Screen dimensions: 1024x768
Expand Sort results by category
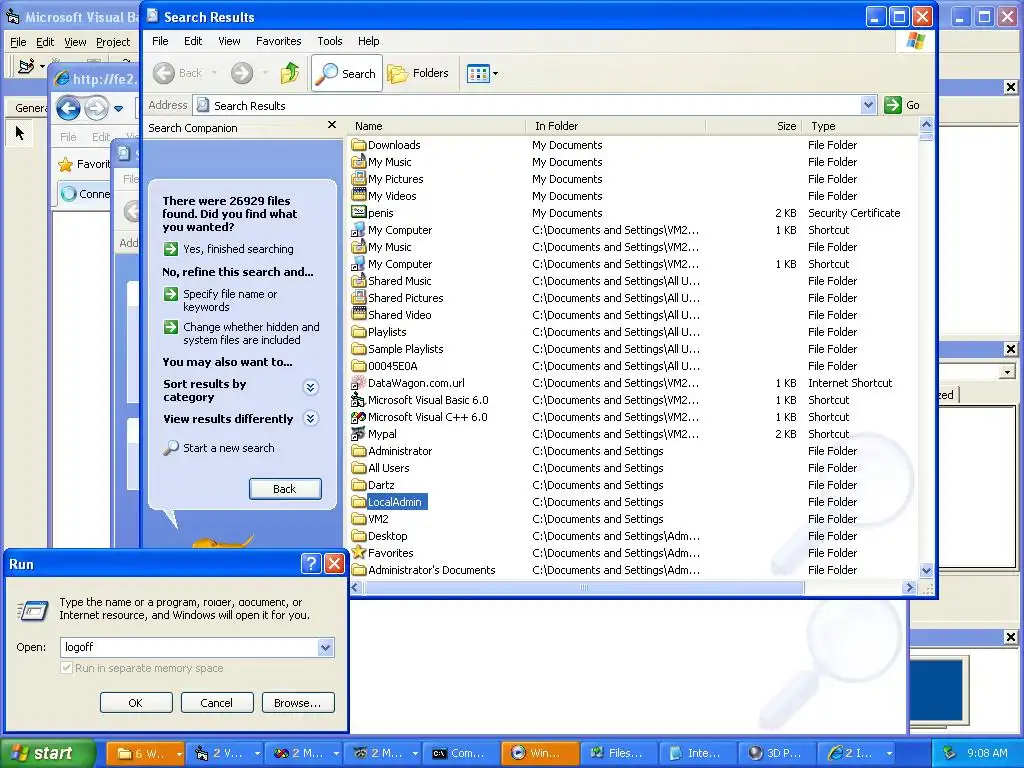pyautogui.click(x=310, y=388)
